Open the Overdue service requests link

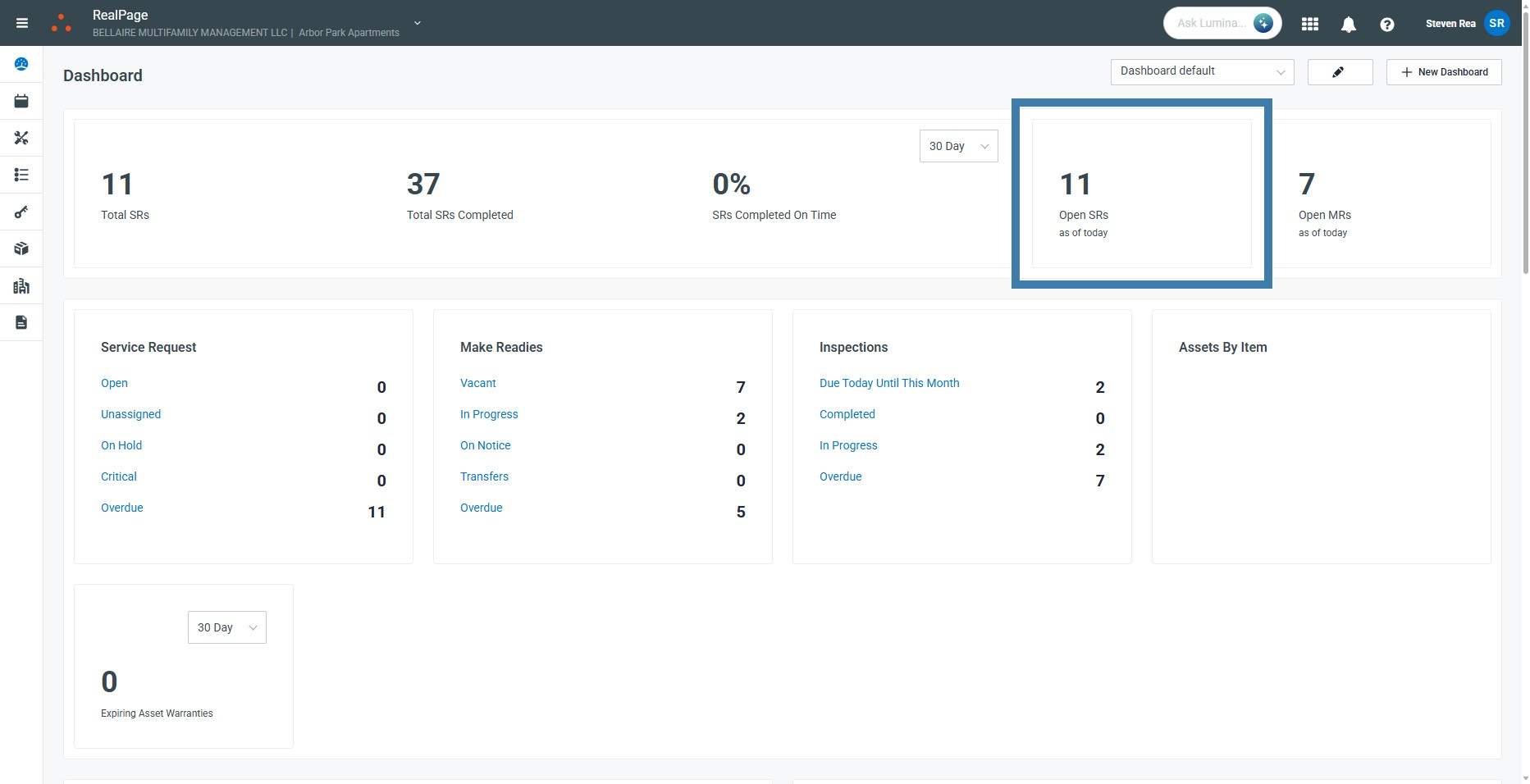pos(122,508)
